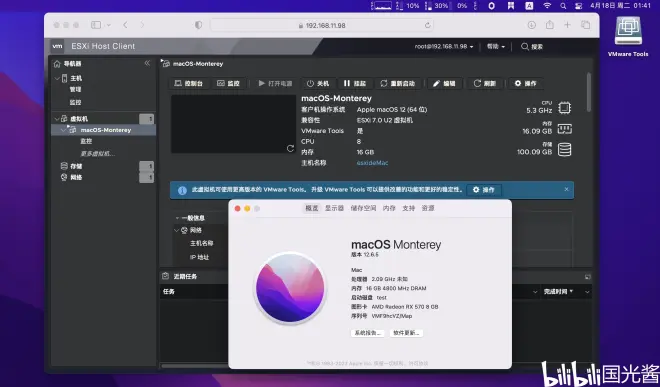The height and width of the screenshot is (387, 660).
Task: Click 更多虚拟机... more VMs entry
Action: coord(97,153)
